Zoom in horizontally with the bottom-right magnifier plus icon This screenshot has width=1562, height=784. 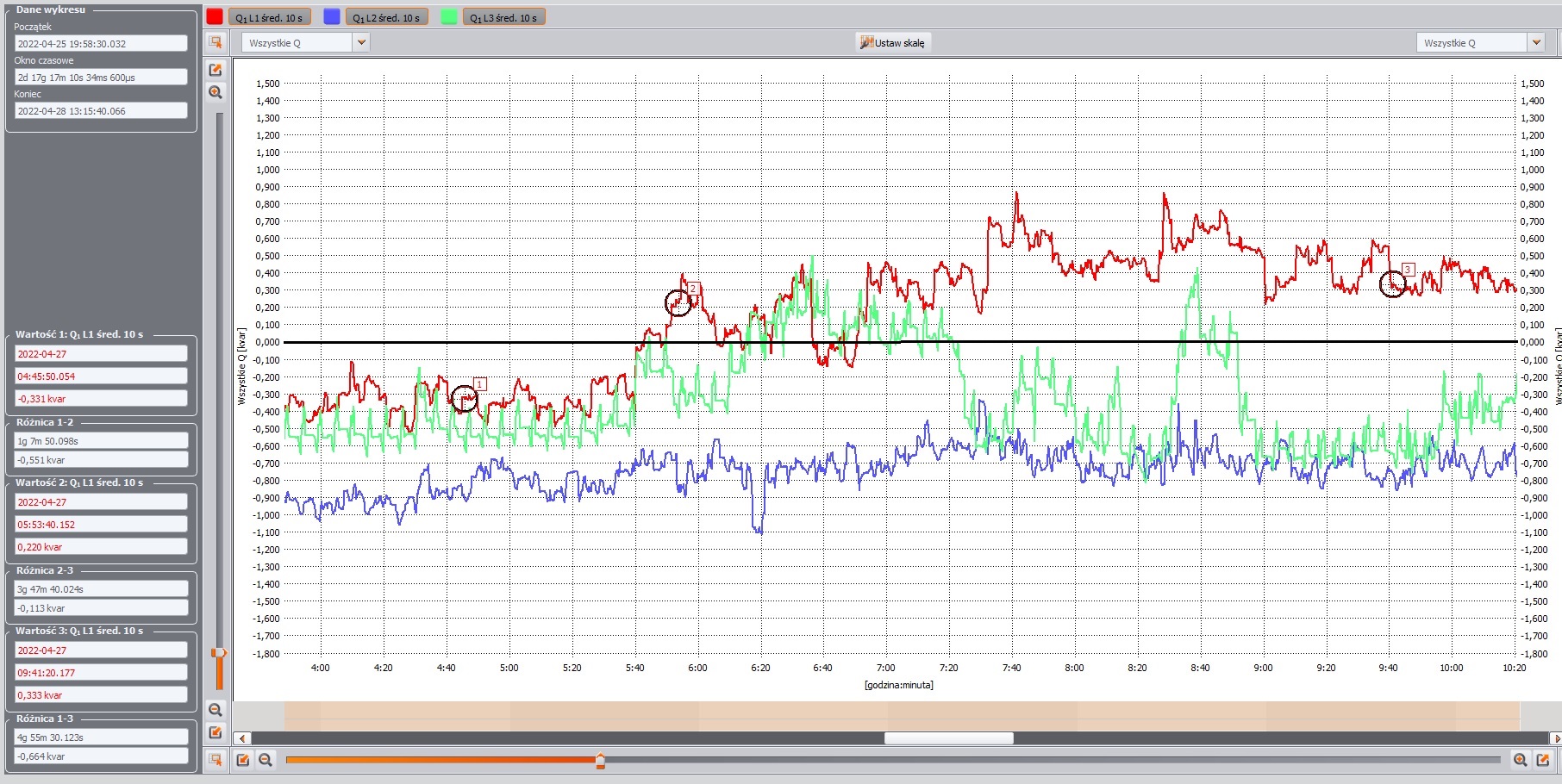pos(1520,760)
